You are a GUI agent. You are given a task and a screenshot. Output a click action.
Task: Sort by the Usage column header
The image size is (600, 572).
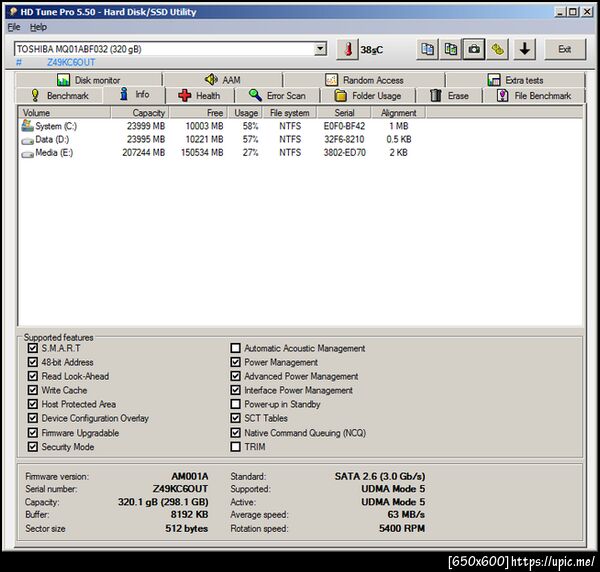(245, 112)
